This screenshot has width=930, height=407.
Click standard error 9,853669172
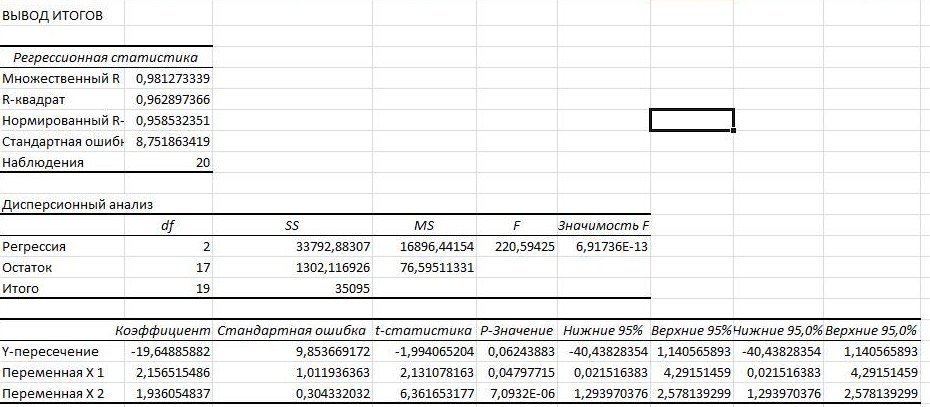pyautogui.click(x=292, y=351)
